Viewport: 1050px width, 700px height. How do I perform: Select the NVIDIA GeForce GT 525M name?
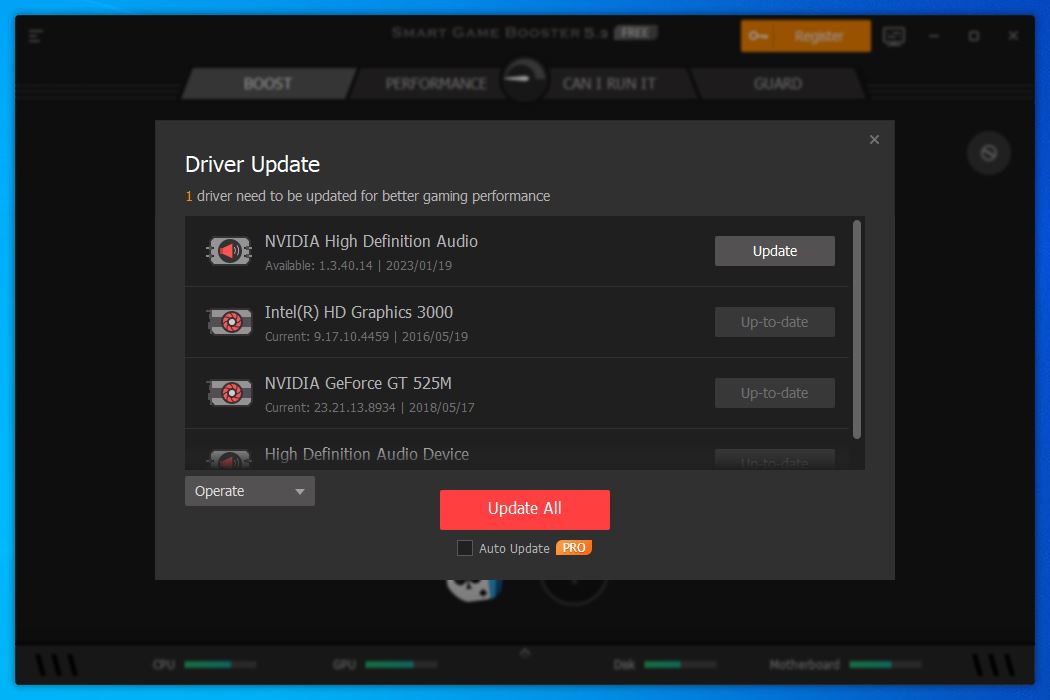[x=358, y=383]
